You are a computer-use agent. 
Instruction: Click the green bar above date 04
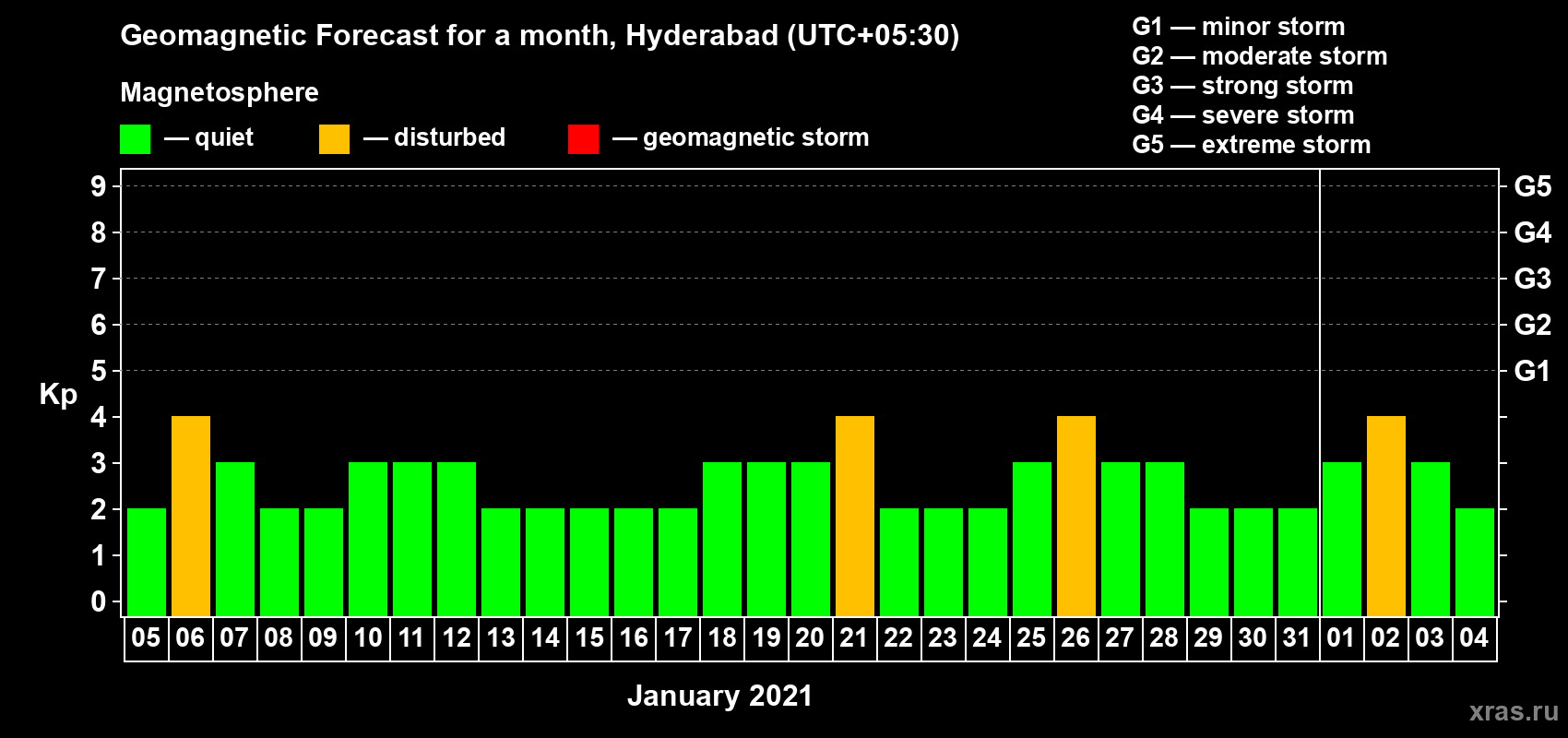click(x=1475, y=562)
